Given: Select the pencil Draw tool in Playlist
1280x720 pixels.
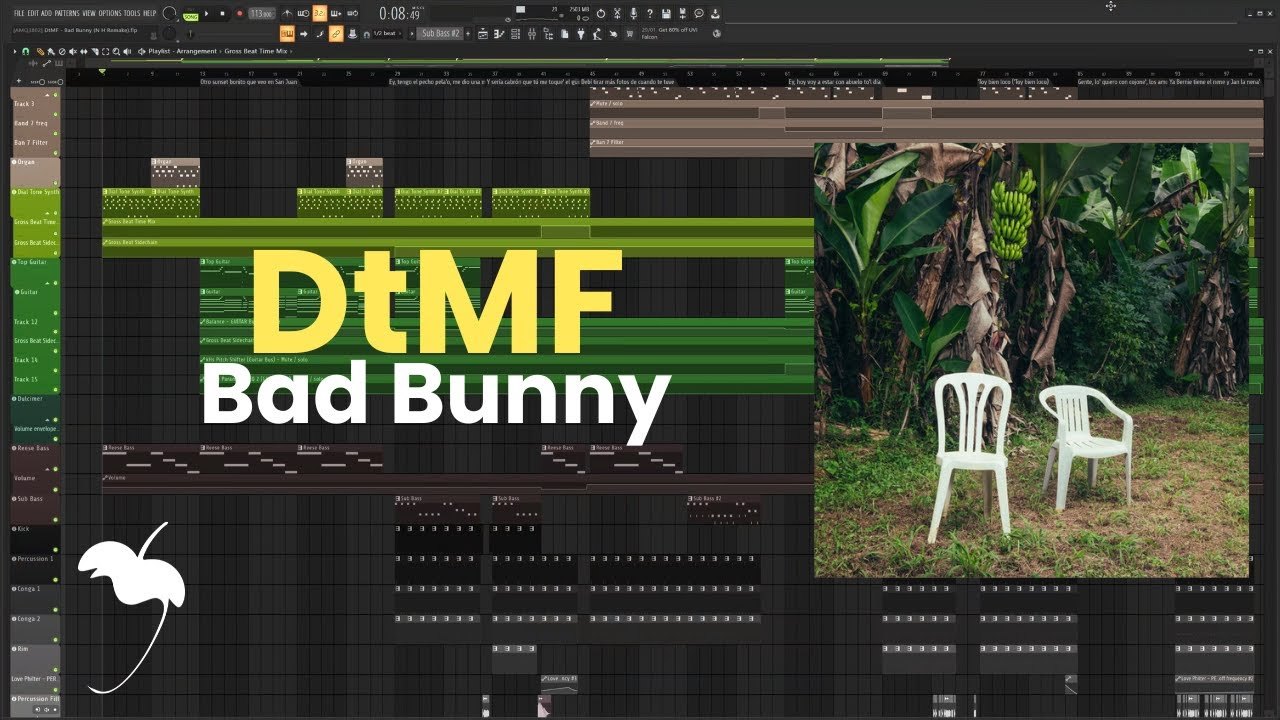Looking at the screenshot, I should point(40,51).
